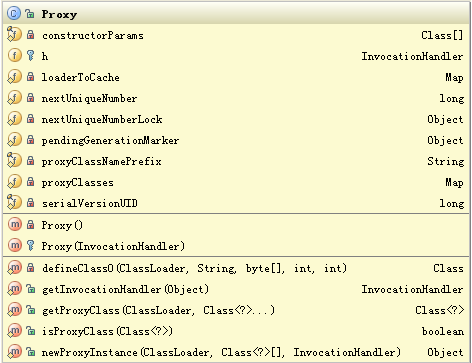Screen dimensions: 472x363
Task: Click the method icon for newProxyInstance
Action: tap(14, 351)
